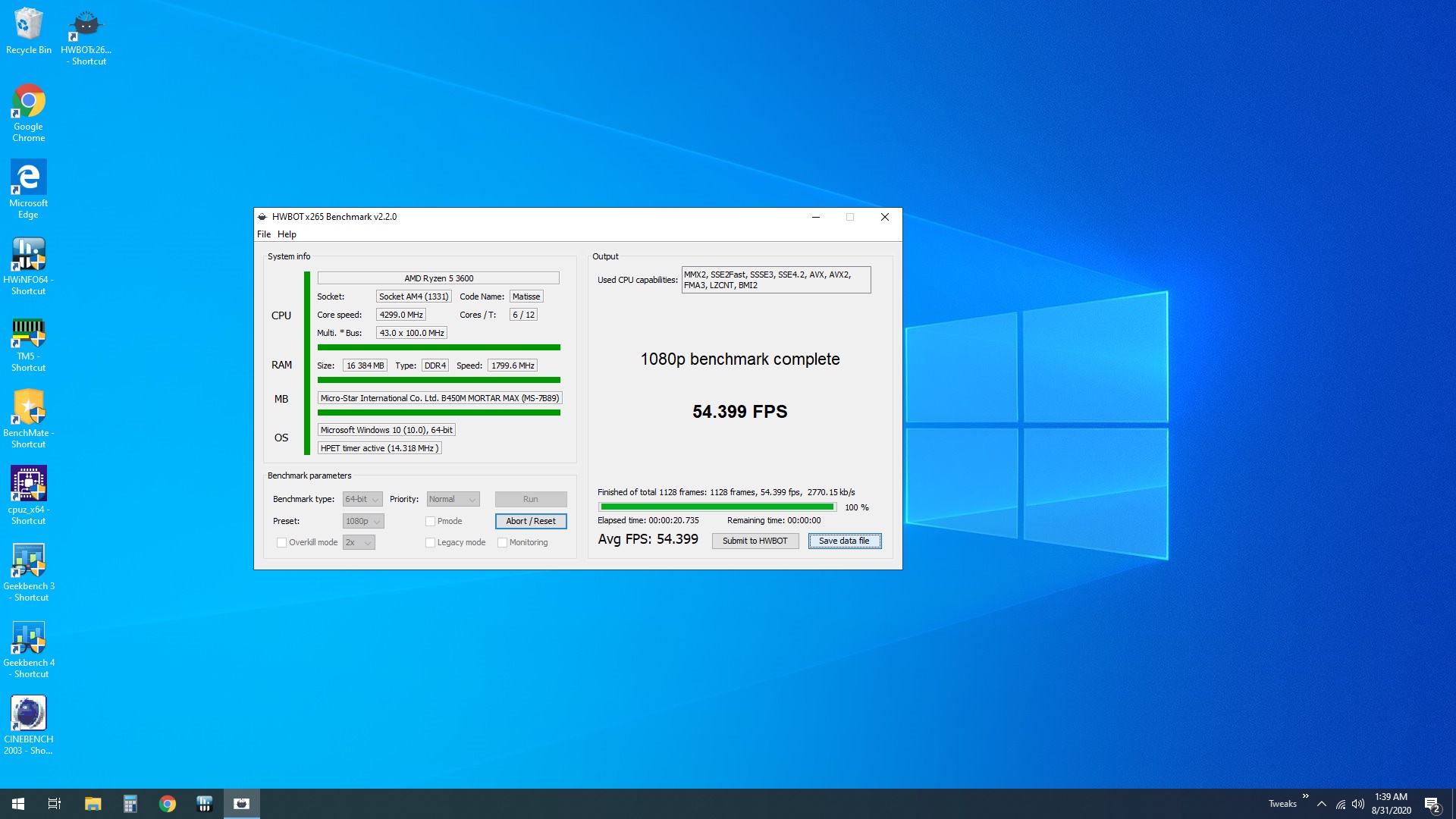Screen dimensions: 1456x819
Task: Click the Socket AM4 (1331) value
Action: 414,297
